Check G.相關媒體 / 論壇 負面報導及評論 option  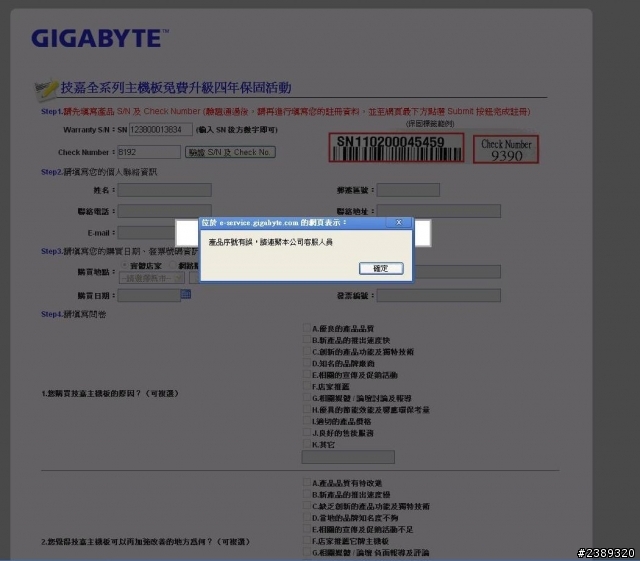pyautogui.click(x=307, y=552)
